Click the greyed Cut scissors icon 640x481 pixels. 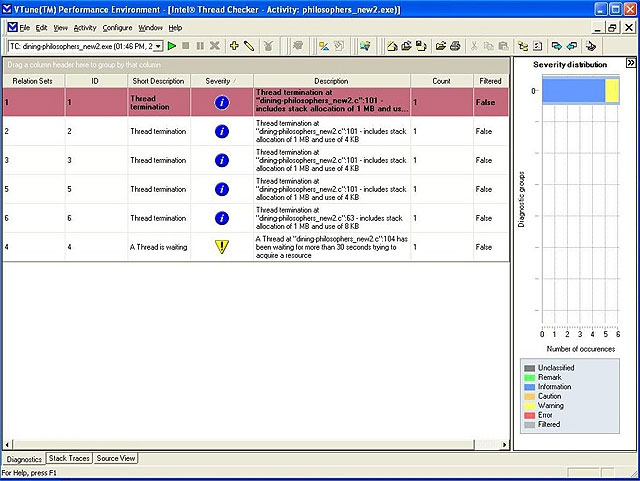[474, 46]
